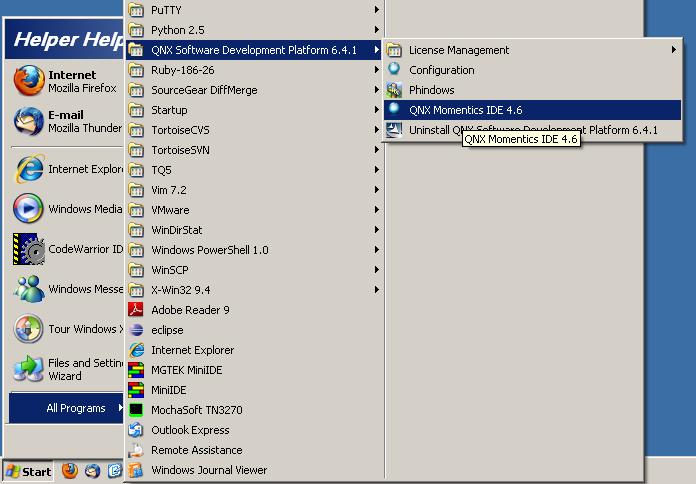
Task: Open Windows Messenger icon
Action: (28, 289)
